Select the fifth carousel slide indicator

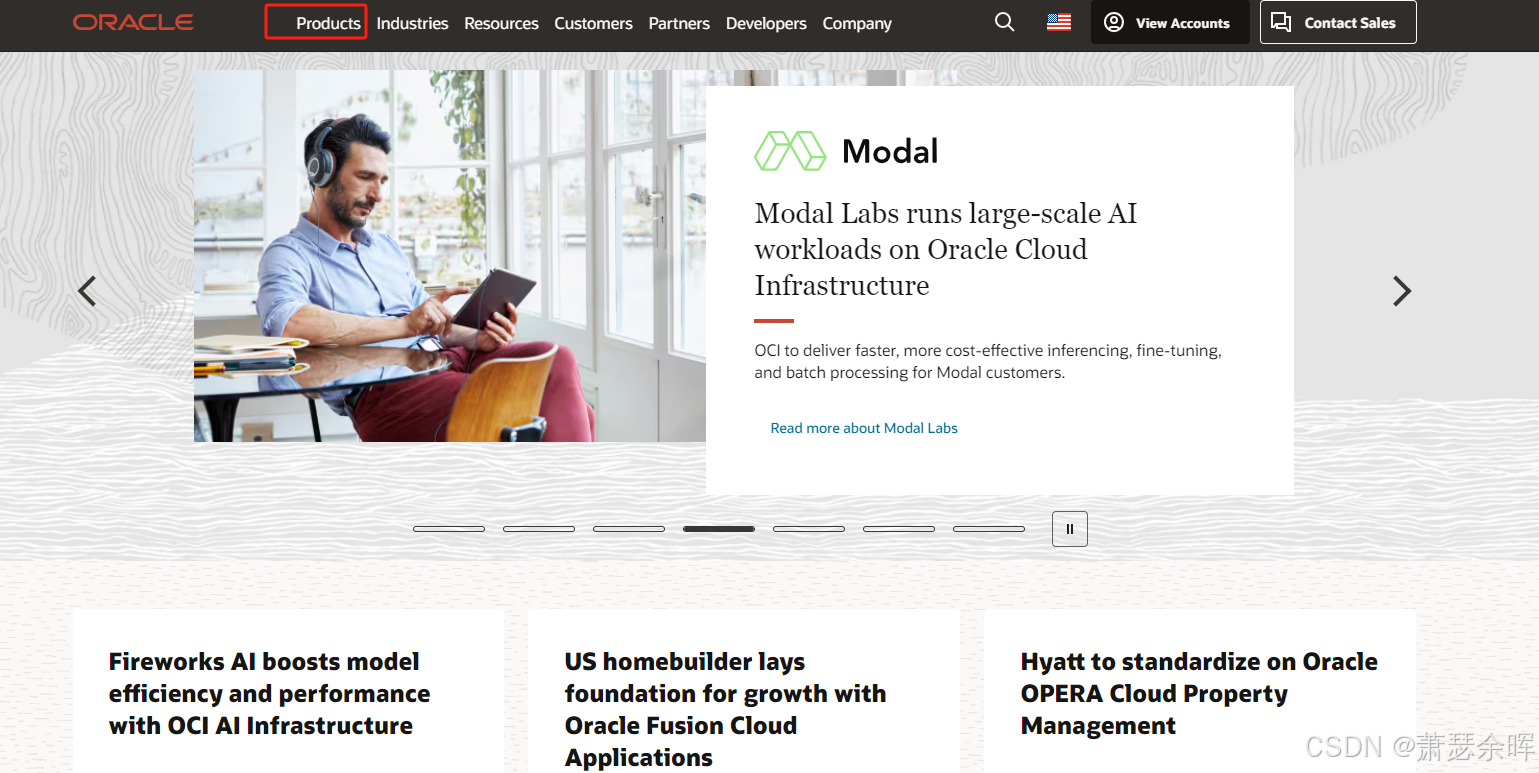pos(809,529)
